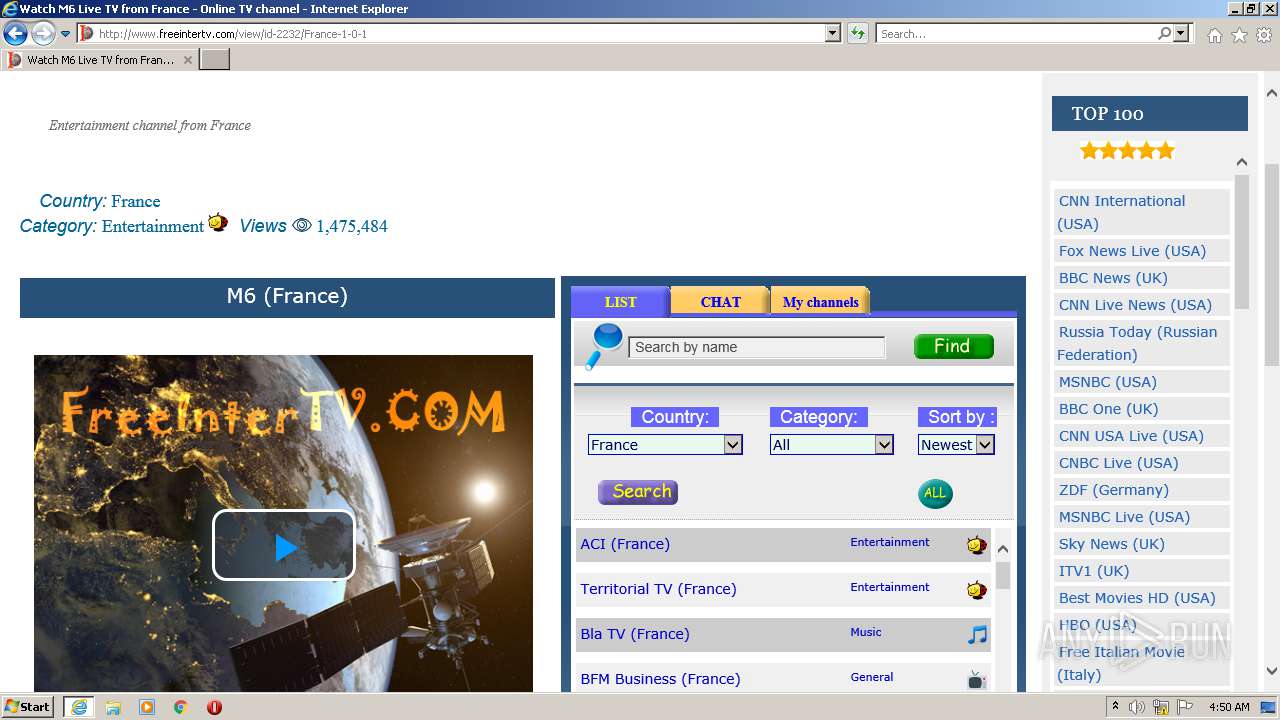
Task: Click the Search by name field
Action: (x=757, y=347)
